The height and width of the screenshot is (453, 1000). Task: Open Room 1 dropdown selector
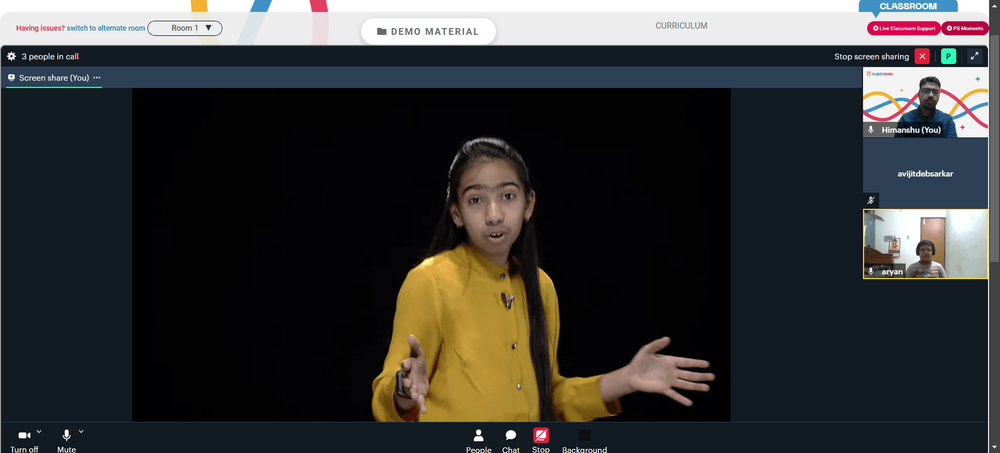(185, 28)
